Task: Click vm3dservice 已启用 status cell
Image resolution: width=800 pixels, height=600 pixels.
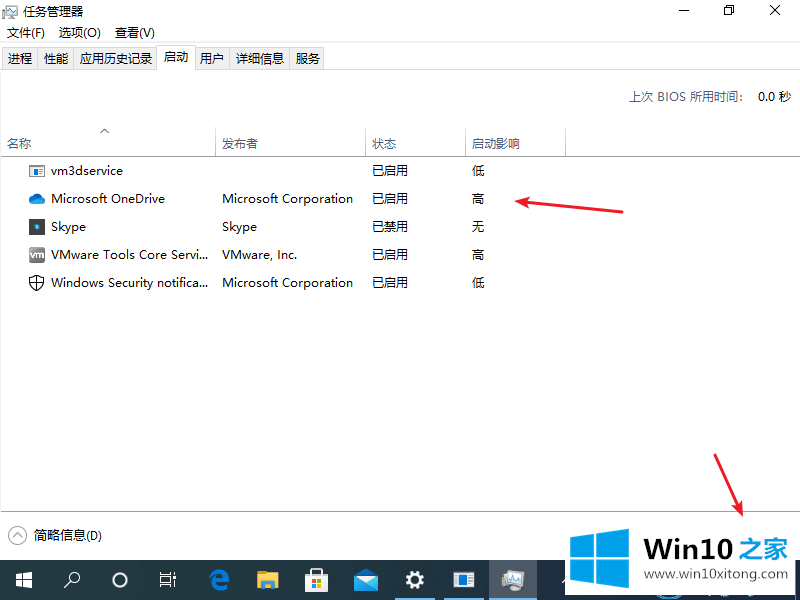Action: click(x=390, y=171)
